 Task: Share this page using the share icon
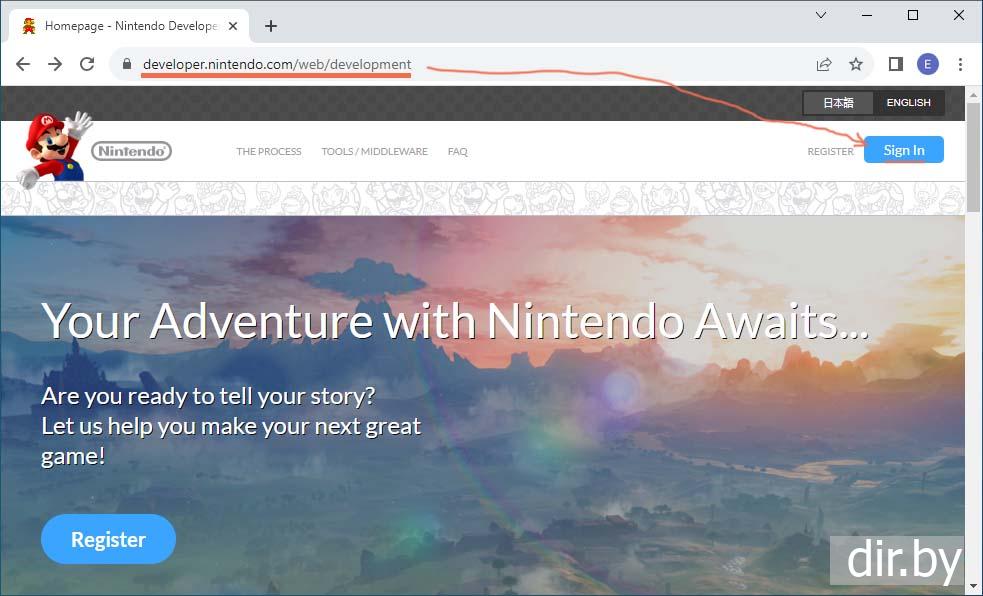coord(824,64)
